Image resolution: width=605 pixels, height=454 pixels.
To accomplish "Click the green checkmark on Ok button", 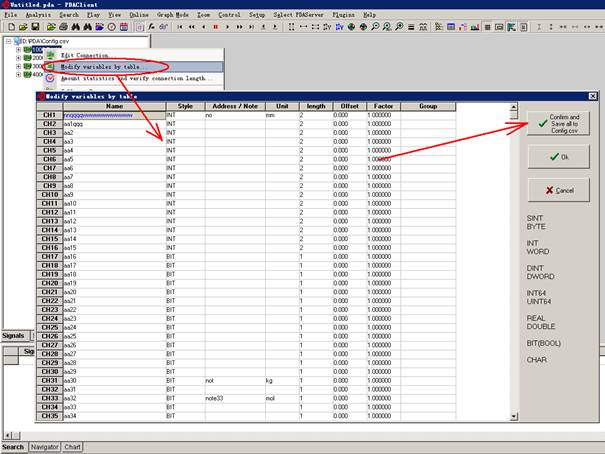I will click(x=555, y=157).
